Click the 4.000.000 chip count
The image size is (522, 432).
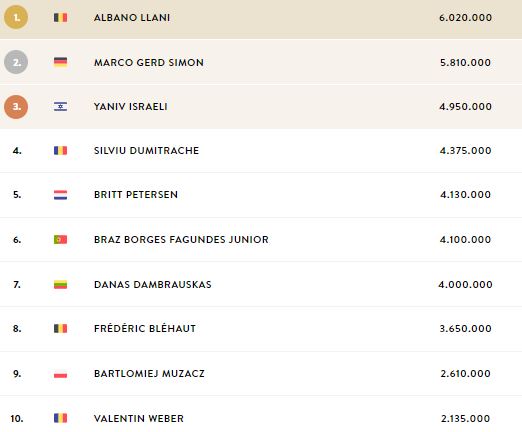point(465,284)
